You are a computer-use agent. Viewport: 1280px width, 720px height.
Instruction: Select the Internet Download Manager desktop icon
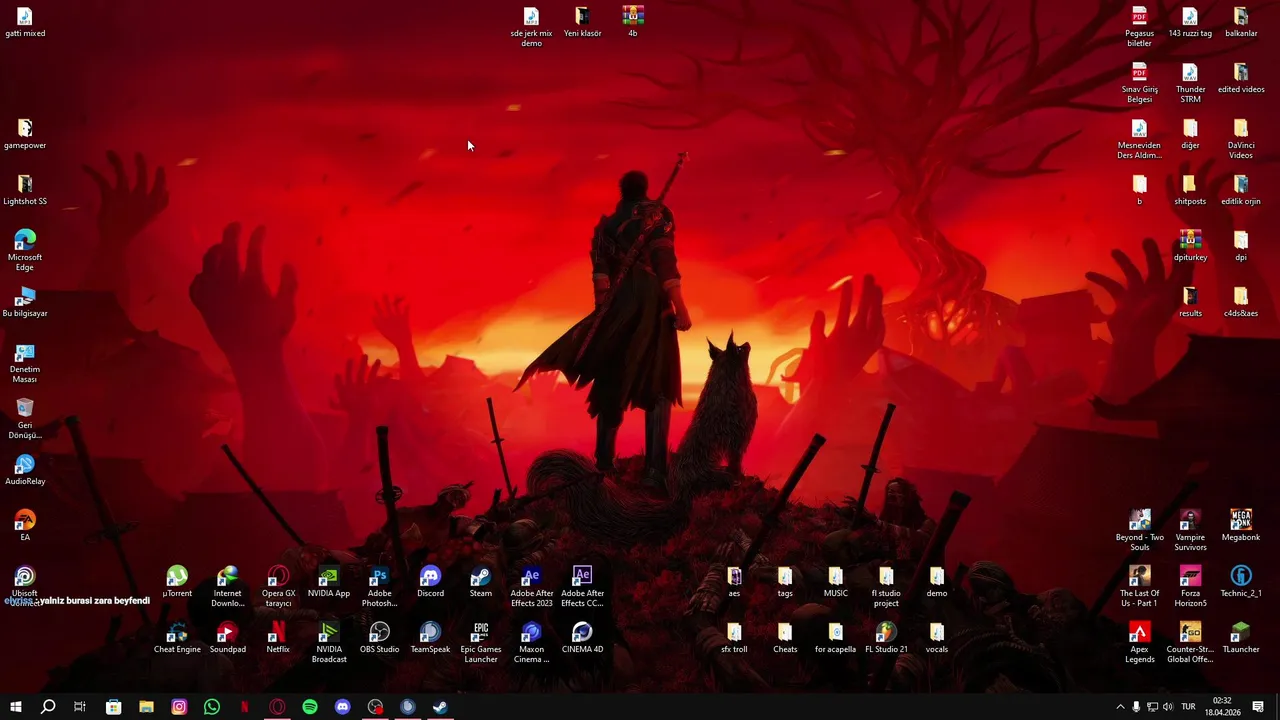[x=227, y=587]
